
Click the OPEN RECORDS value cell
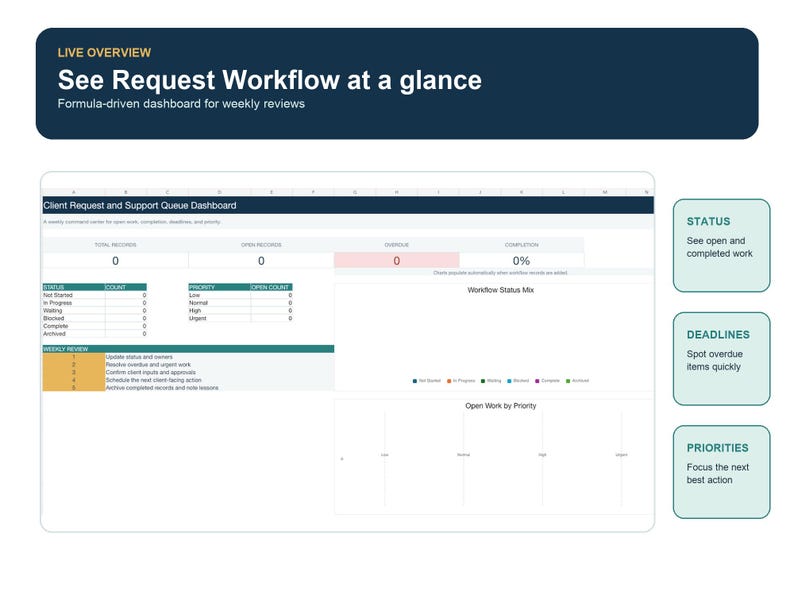[261, 261]
